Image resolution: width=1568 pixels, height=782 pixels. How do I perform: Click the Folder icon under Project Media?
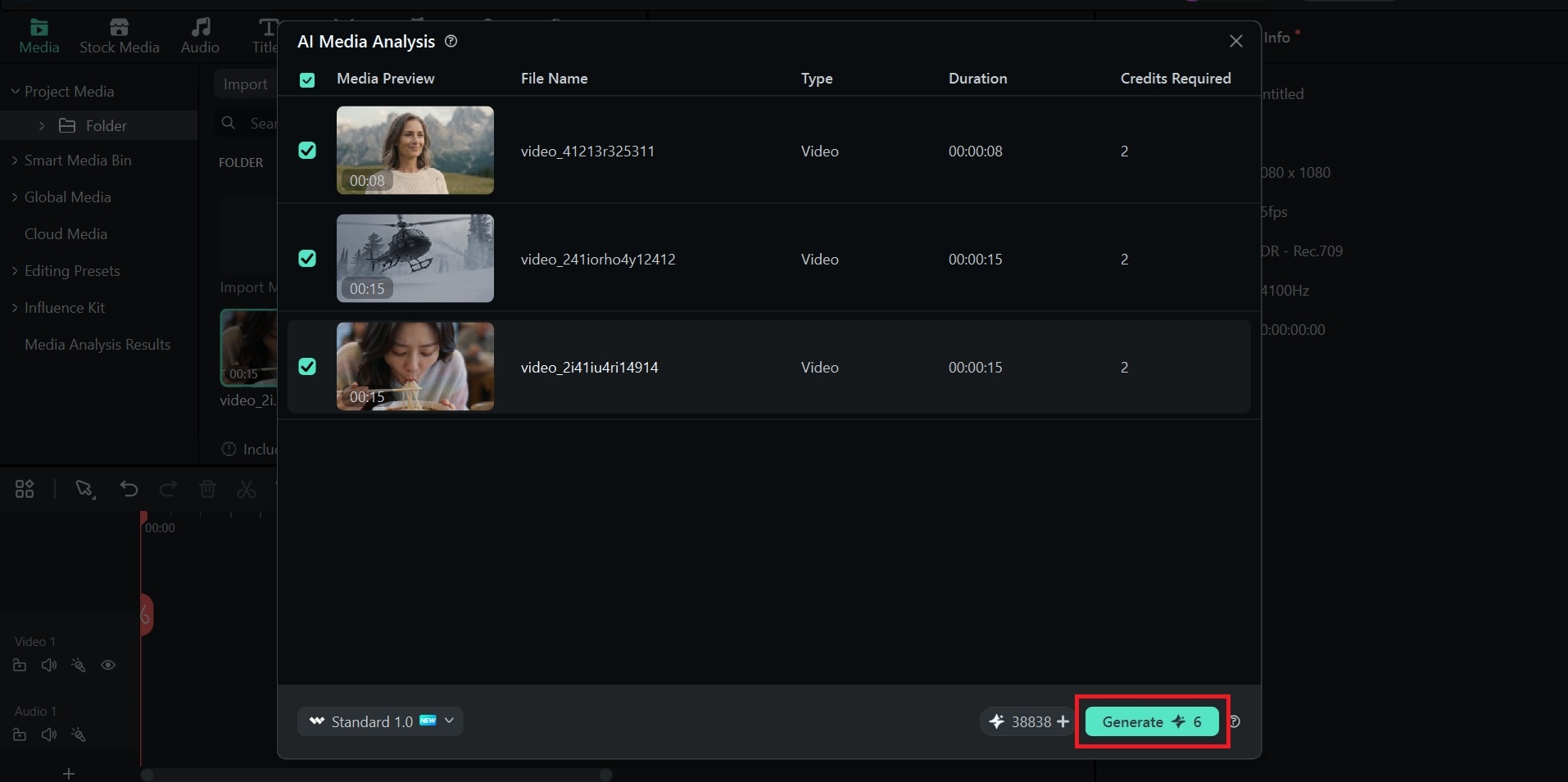coord(67,125)
